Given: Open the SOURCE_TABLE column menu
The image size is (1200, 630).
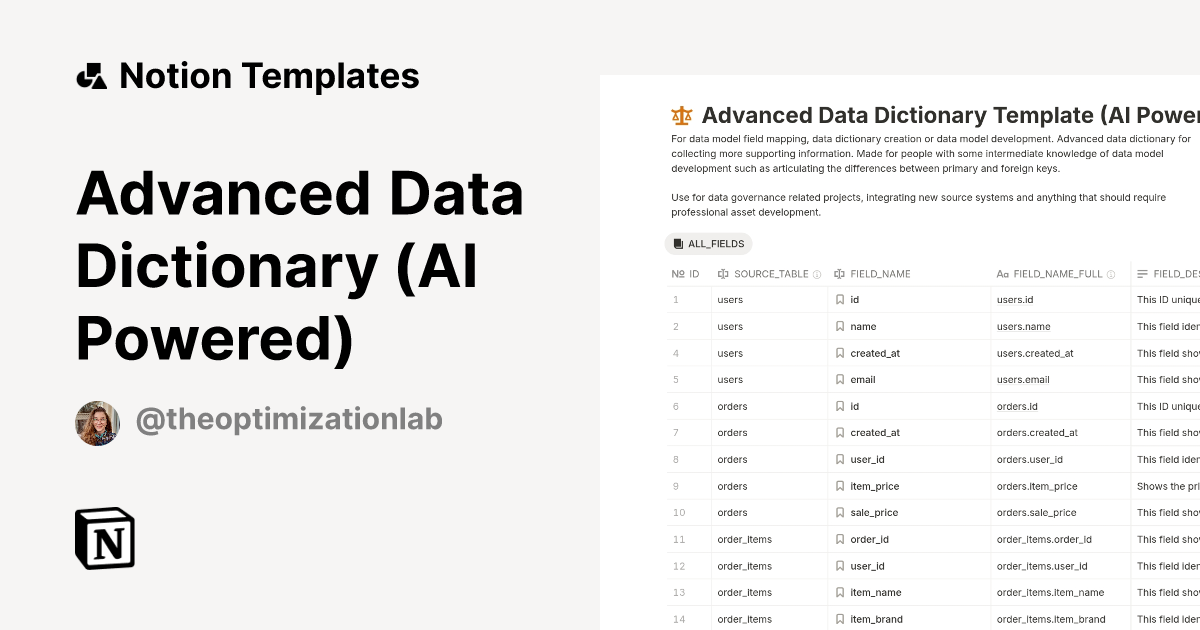Looking at the screenshot, I should pos(770,273).
